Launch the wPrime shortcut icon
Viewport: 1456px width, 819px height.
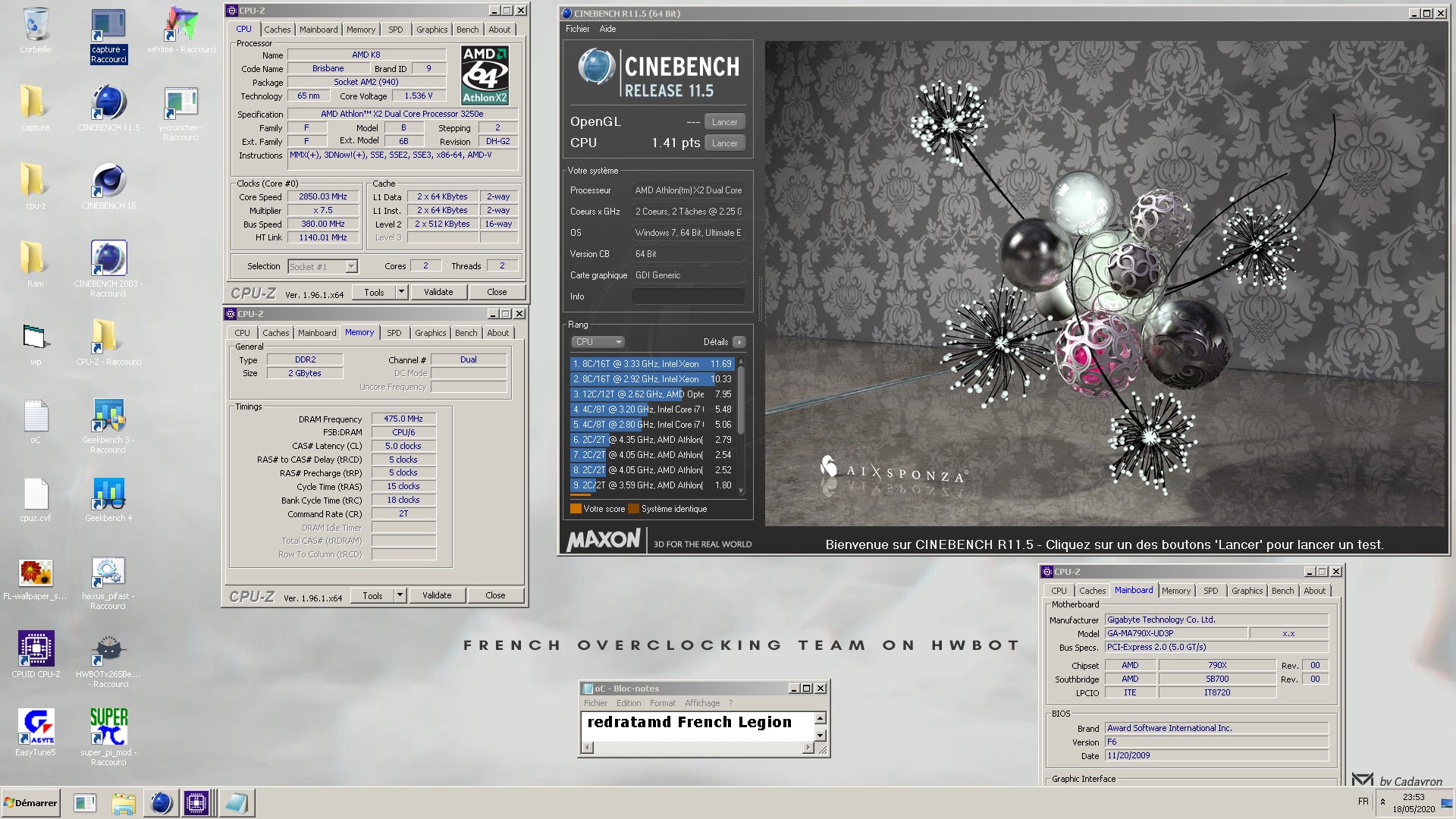click(181, 31)
